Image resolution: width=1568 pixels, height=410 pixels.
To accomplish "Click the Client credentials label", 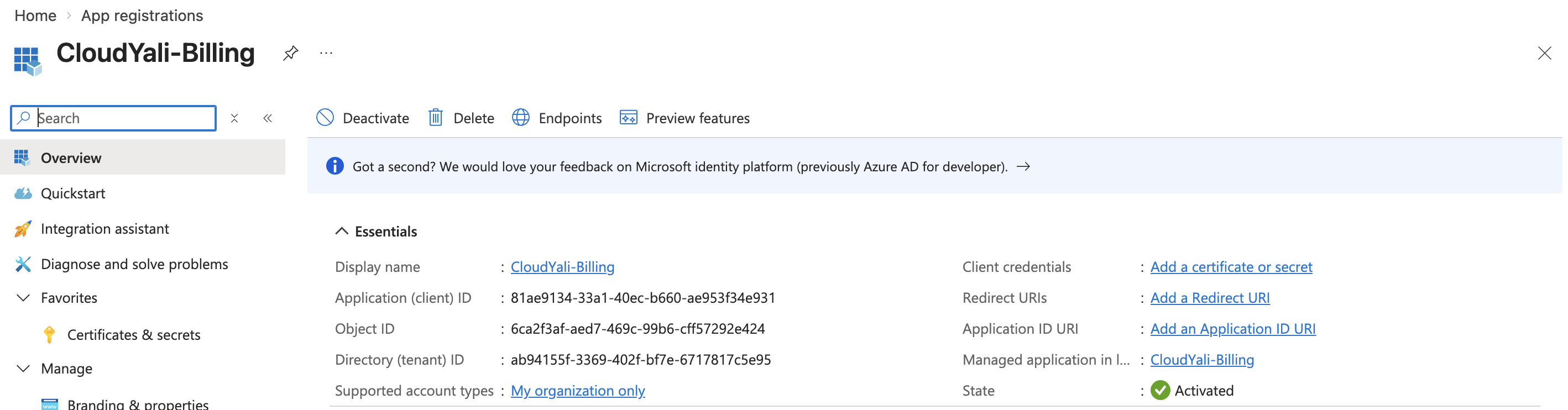I will pos(1016,267).
